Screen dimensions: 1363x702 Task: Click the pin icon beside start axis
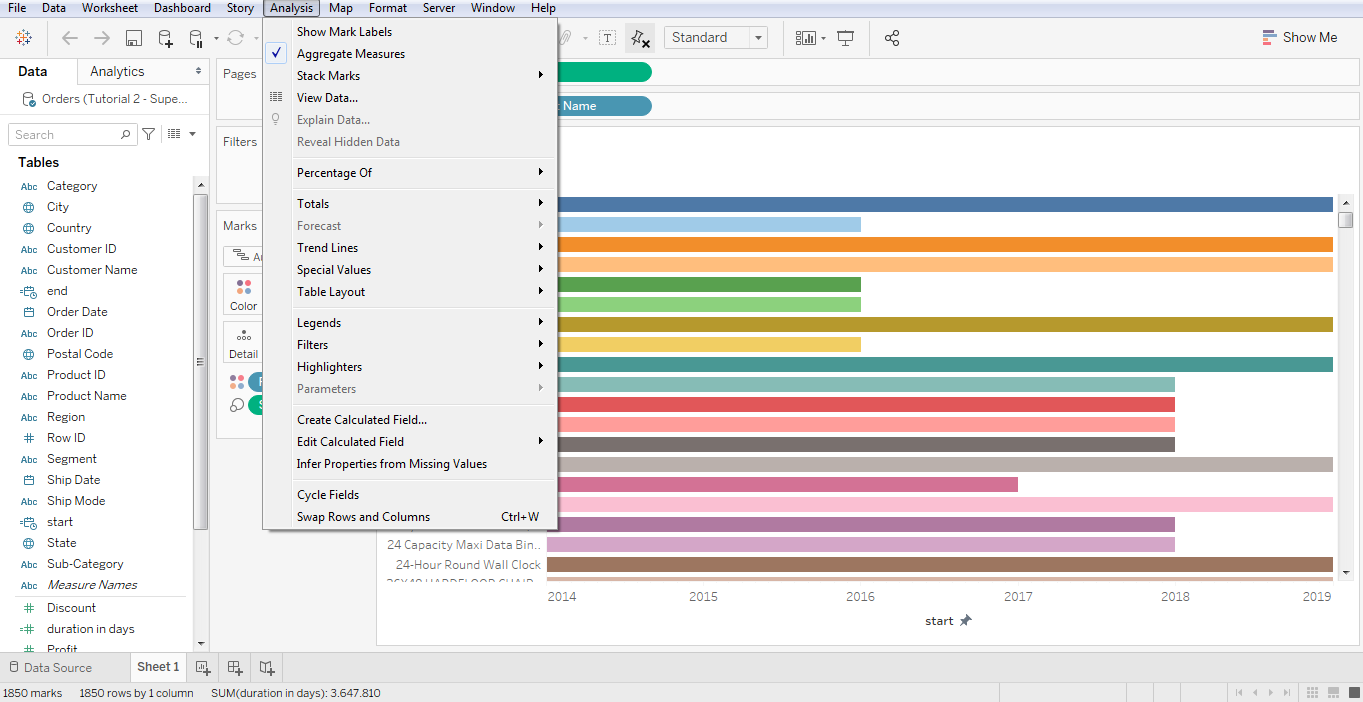(965, 621)
